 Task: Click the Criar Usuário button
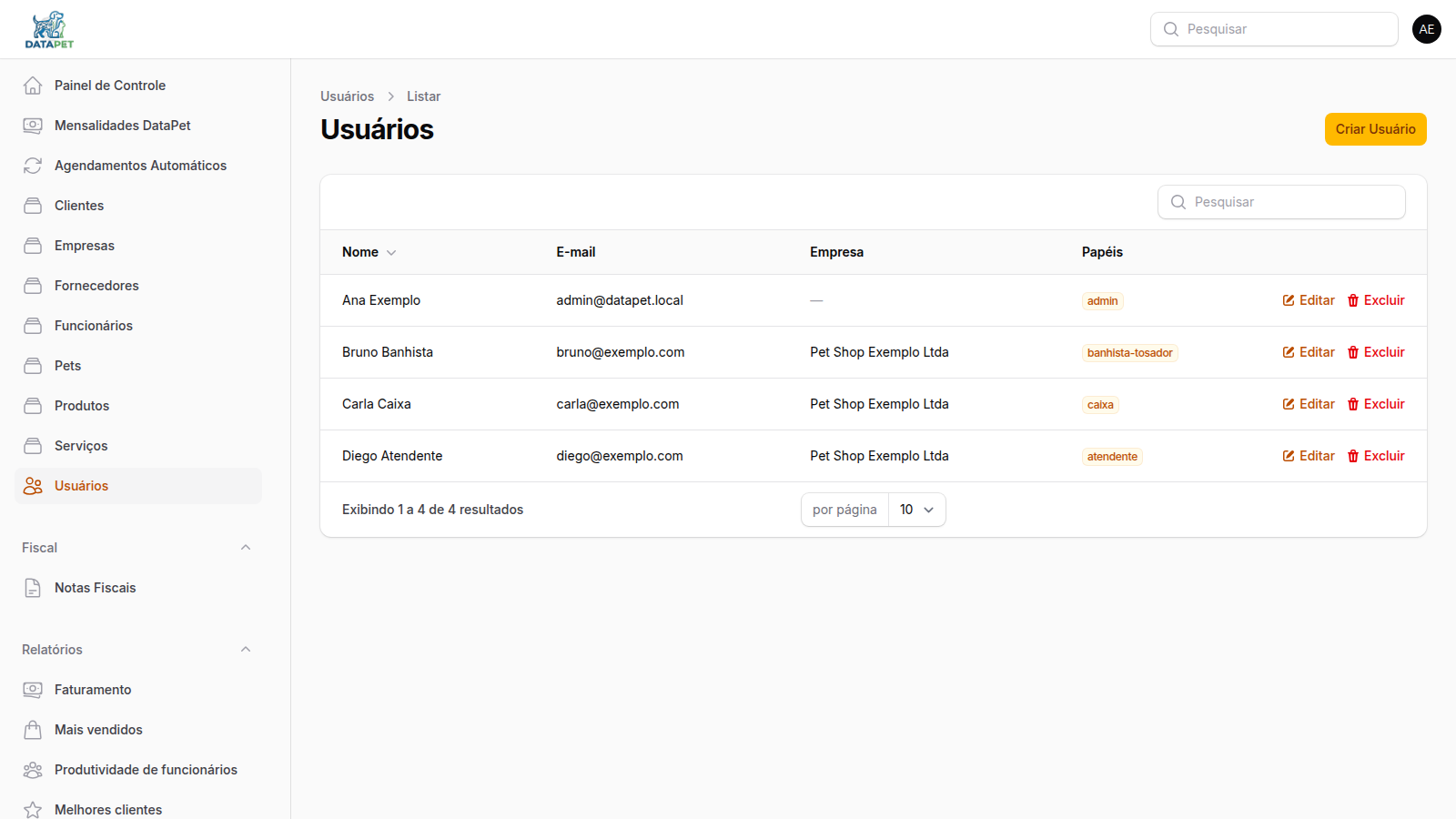[x=1375, y=129]
